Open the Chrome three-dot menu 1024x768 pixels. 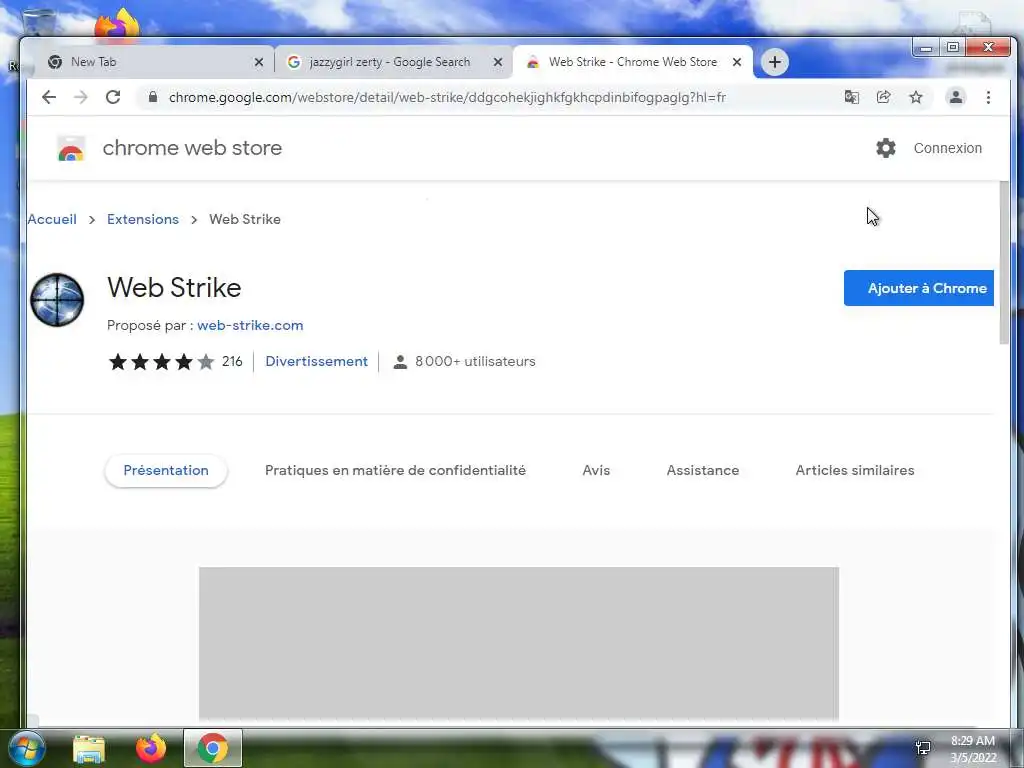pyautogui.click(x=988, y=97)
